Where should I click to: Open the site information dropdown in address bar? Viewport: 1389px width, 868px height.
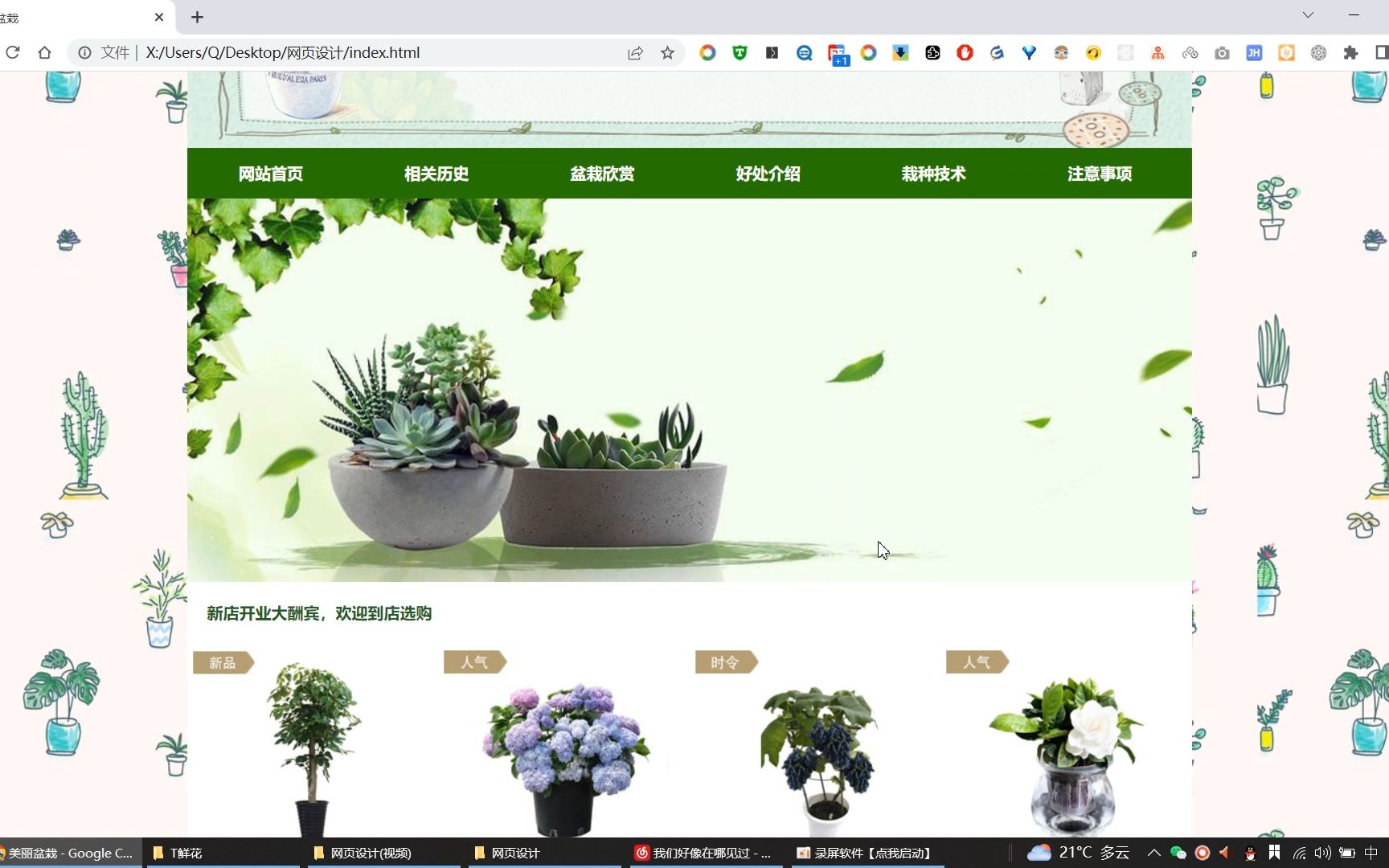[85, 53]
